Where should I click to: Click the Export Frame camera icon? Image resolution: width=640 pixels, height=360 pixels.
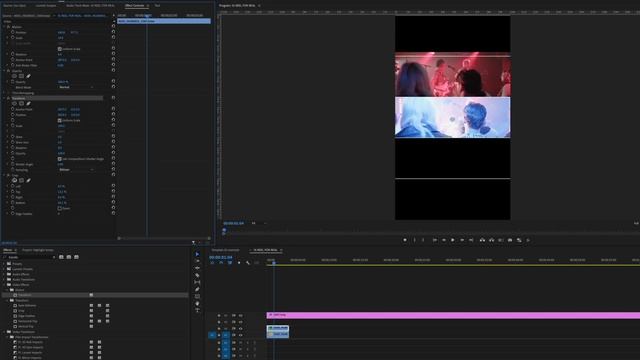pyautogui.click(x=510, y=240)
